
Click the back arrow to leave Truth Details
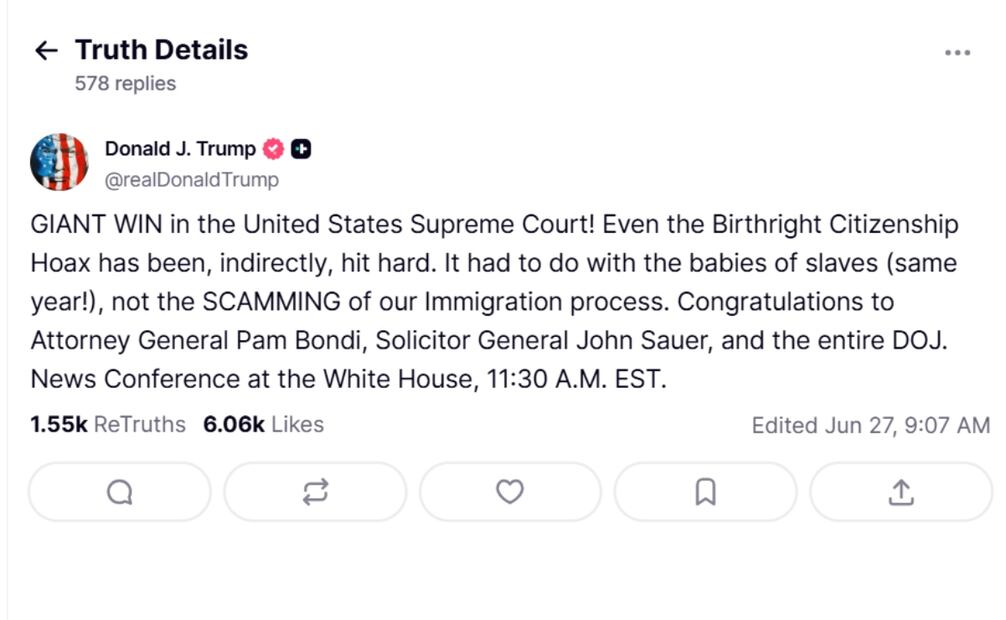(46, 49)
